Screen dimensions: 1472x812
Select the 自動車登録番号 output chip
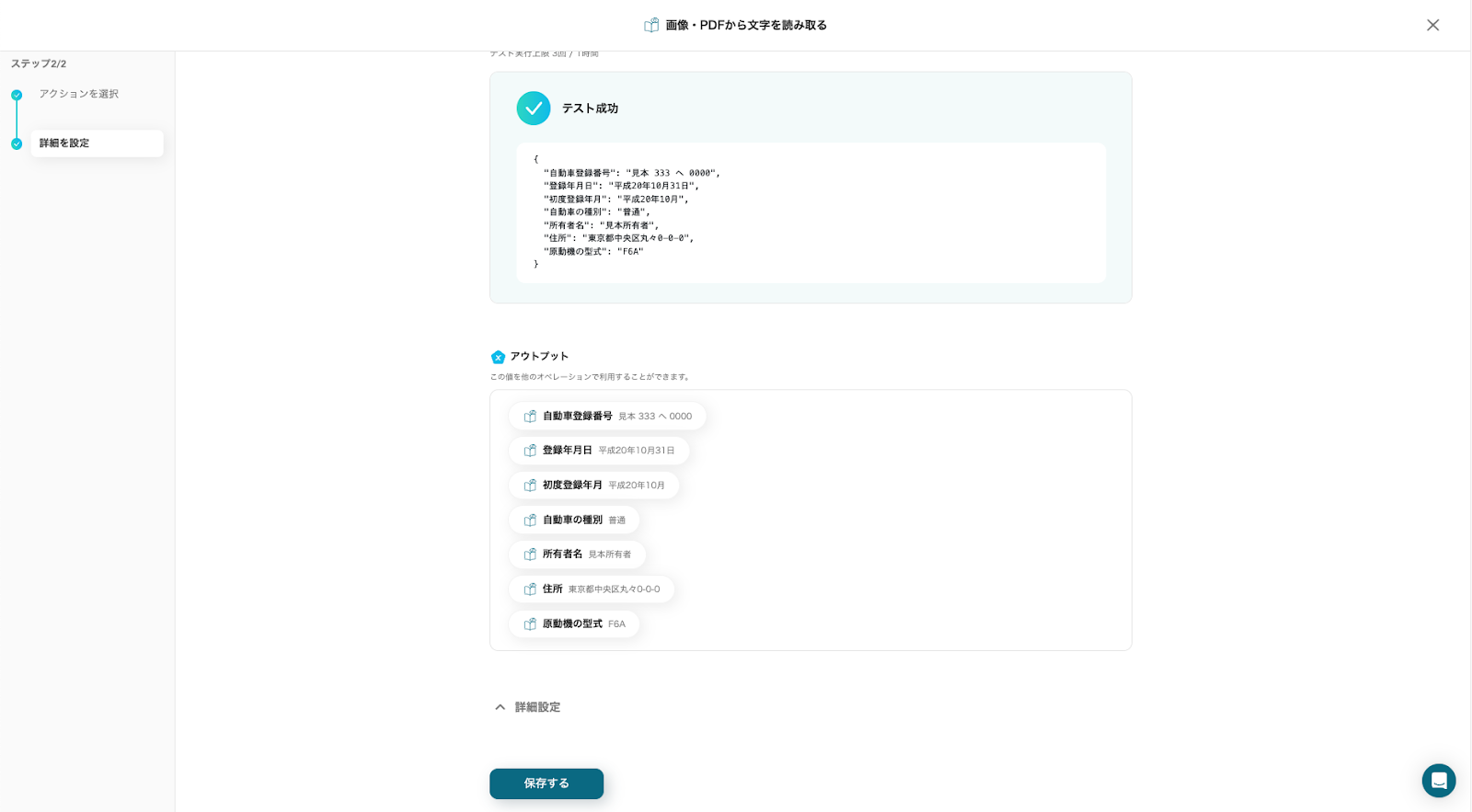(x=607, y=417)
